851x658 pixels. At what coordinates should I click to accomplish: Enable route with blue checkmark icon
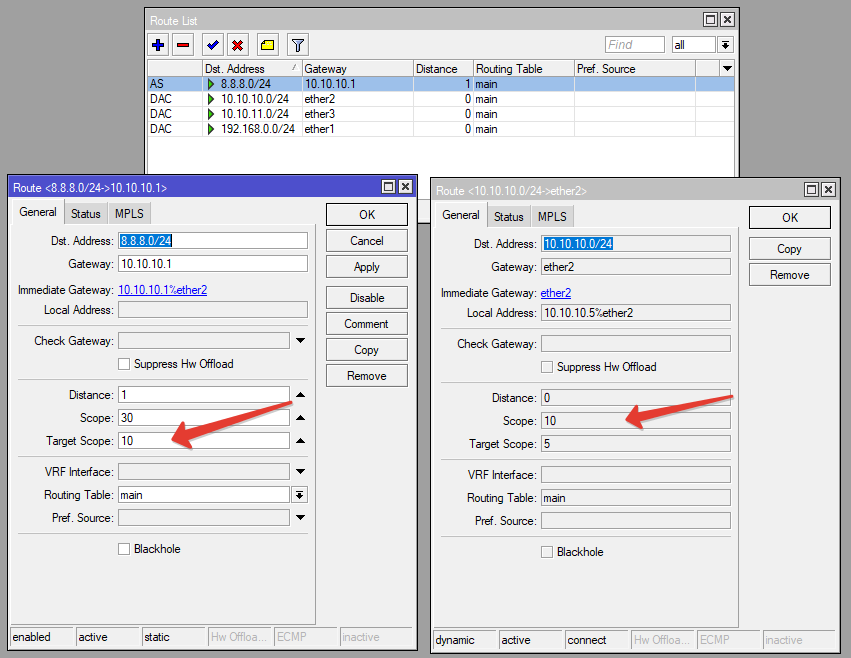[213, 45]
